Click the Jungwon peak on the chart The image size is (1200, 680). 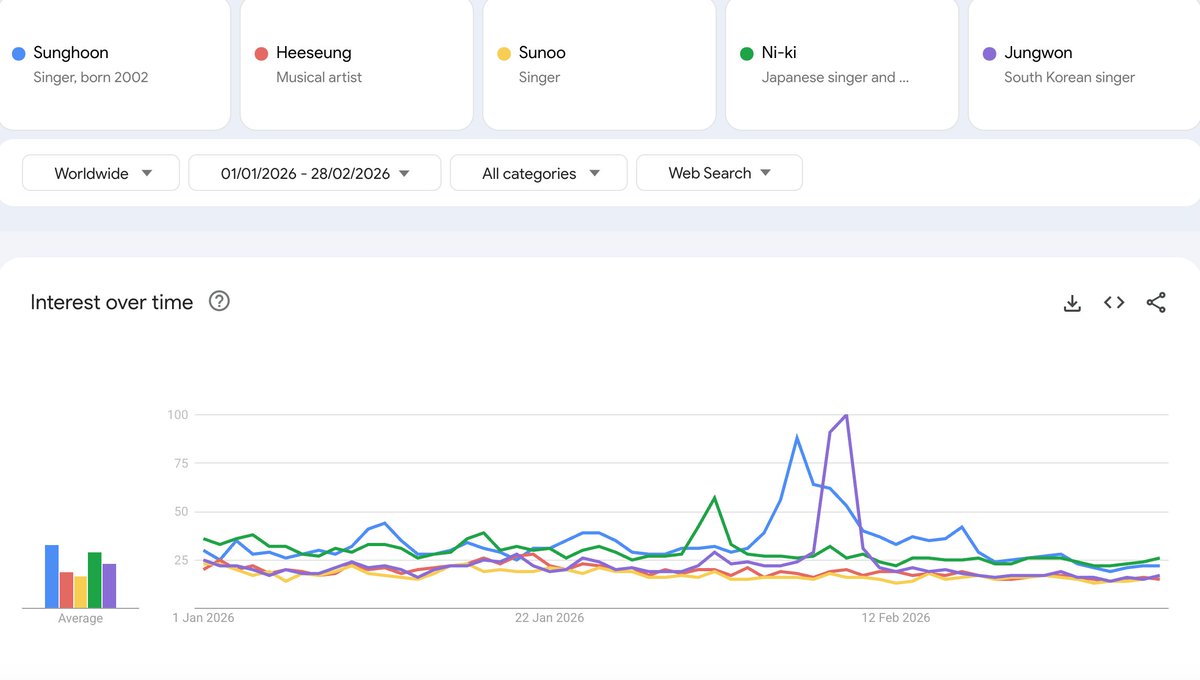pyautogui.click(x=845, y=413)
